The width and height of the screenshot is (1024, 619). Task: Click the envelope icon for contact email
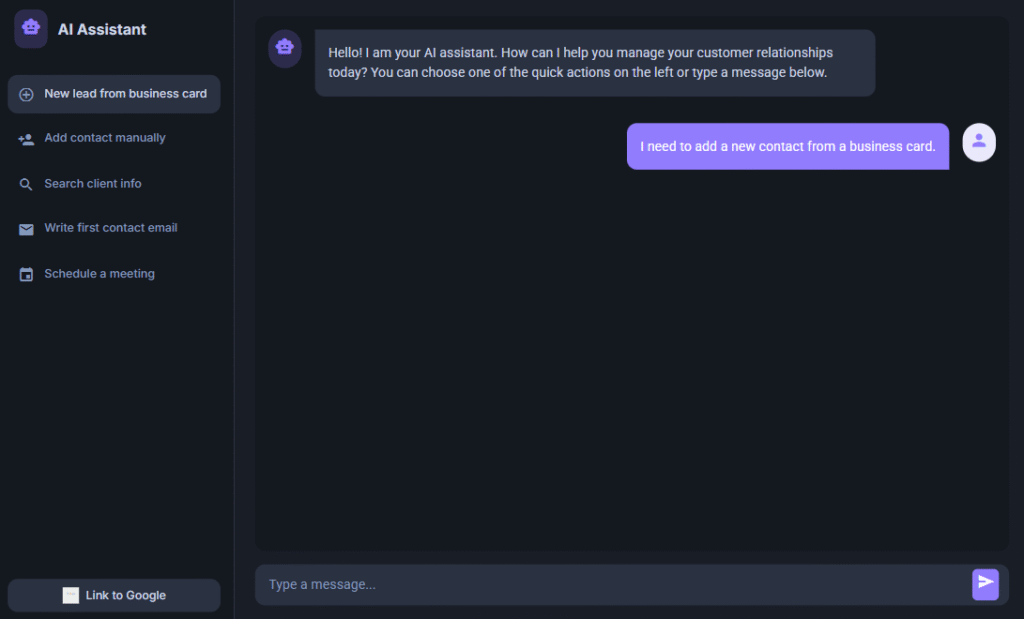pos(26,229)
